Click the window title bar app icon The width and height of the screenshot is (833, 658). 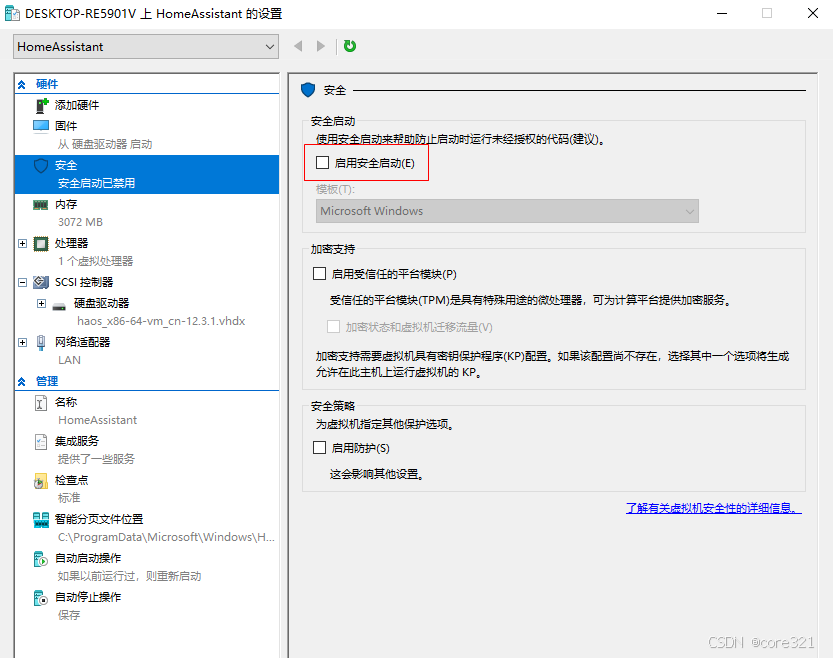pyautogui.click(x=12, y=13)
